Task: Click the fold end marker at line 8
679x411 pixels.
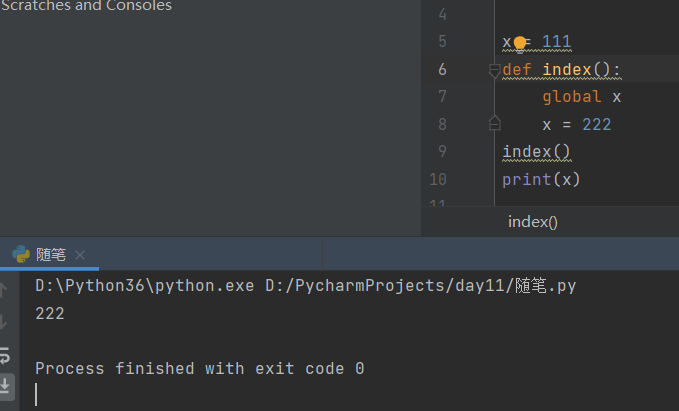Action: point(494,123)
